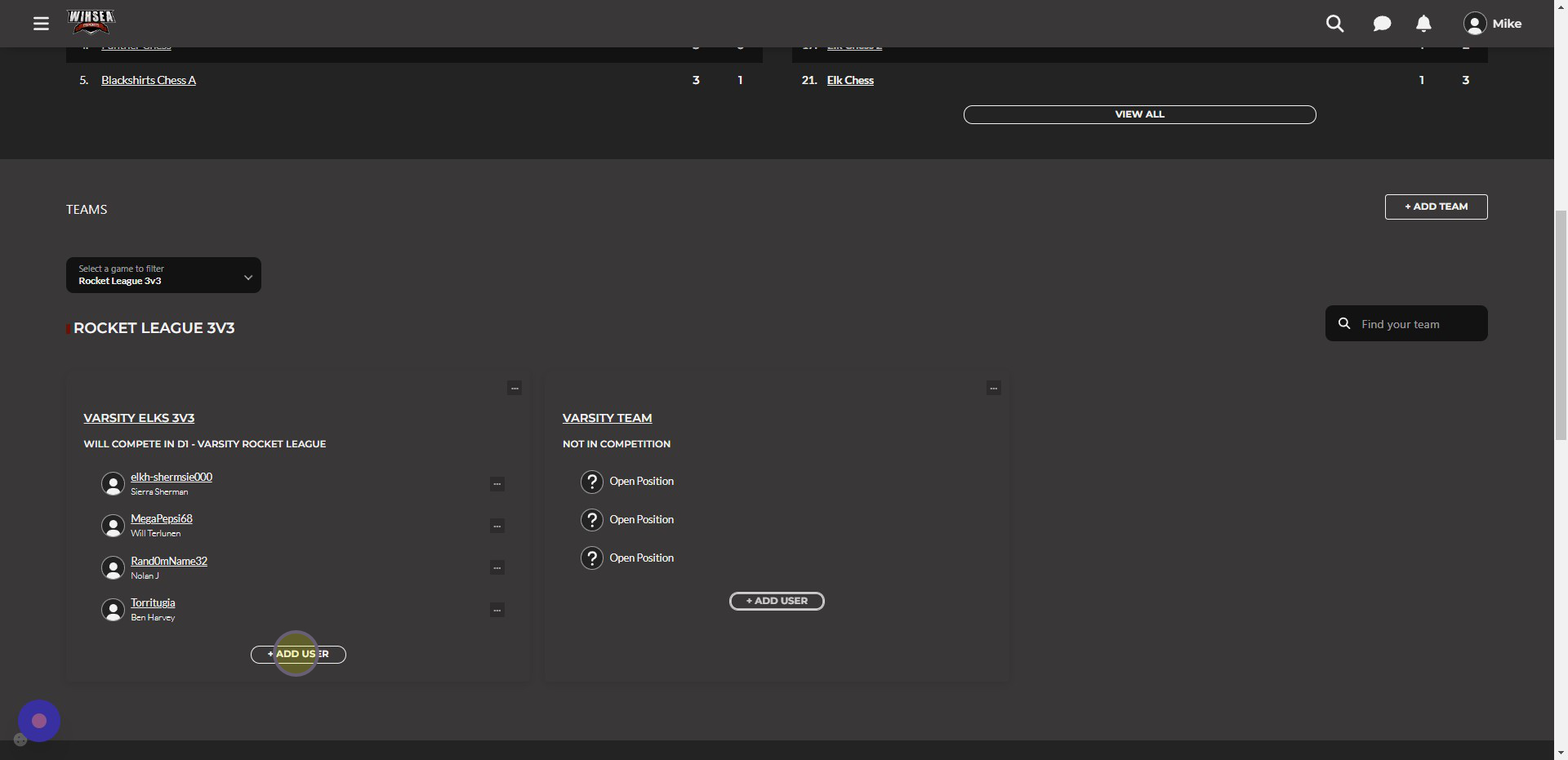Open the notifications bell
This screenshot has height=760, width=1568.
(1423, 24)
